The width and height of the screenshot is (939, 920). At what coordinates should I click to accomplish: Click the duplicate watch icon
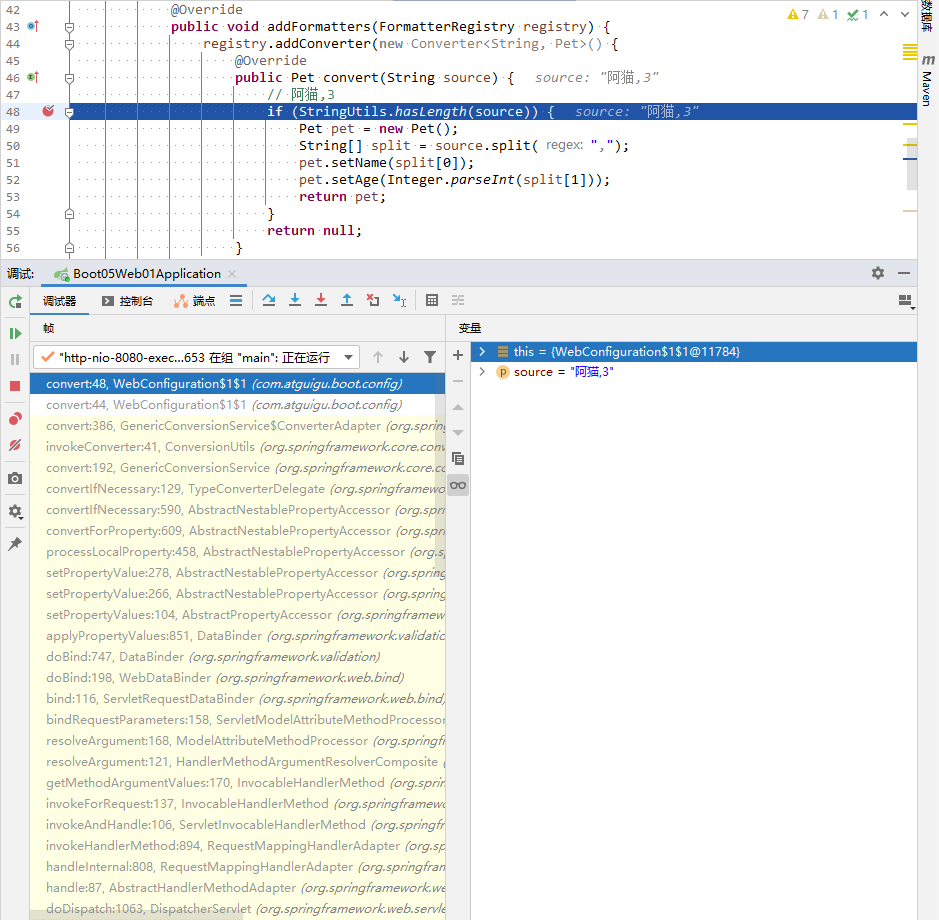pos(458,459)
